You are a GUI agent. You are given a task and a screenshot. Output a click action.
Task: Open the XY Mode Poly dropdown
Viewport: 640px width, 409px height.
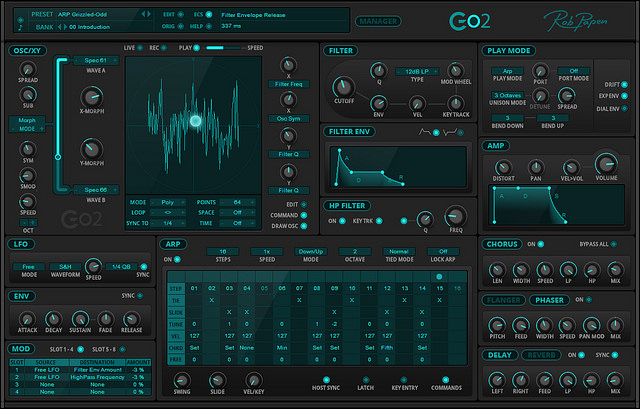[x=168, y=202]
